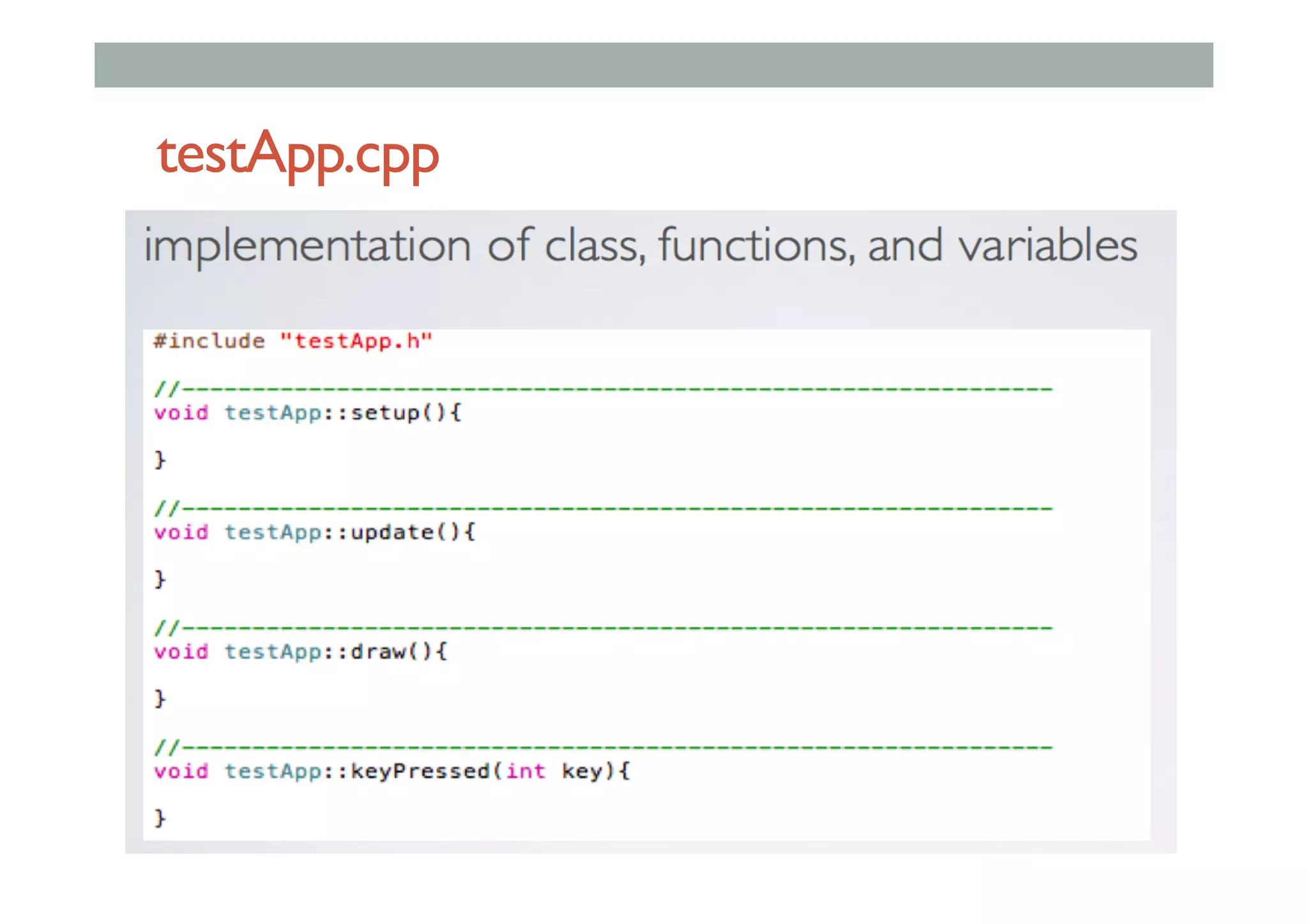Click the testApp::draw() function line
Viewport: 1308px width, 924px height.
pyautogui.click(x=300, y=651)
